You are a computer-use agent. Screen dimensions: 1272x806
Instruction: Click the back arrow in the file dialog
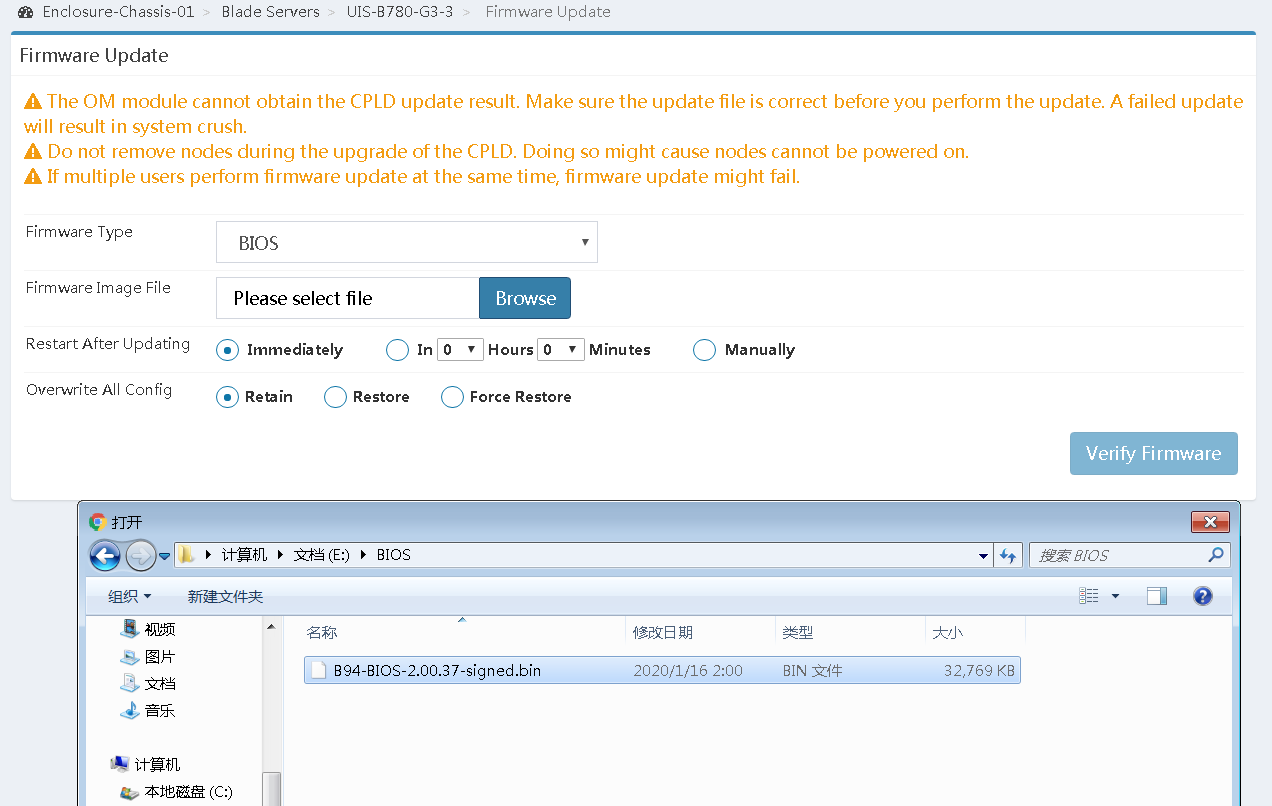(x=105, y=555)
